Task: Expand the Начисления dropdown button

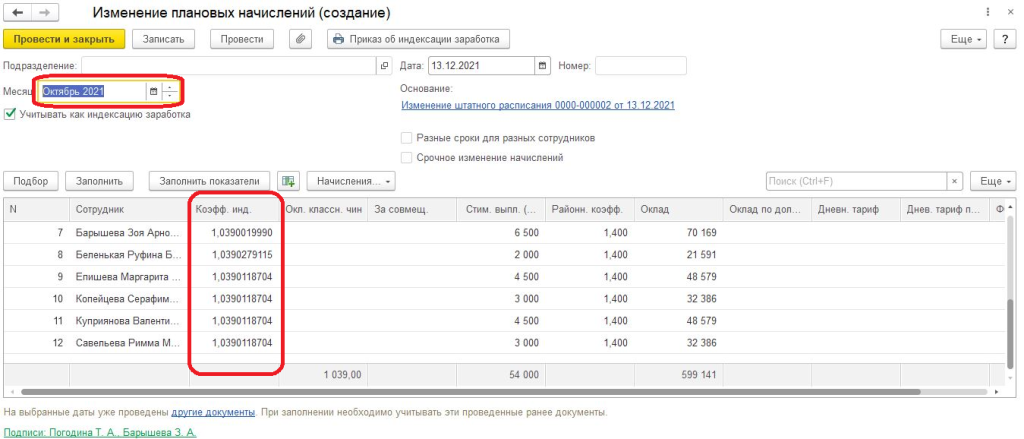Action: [350, 182]
